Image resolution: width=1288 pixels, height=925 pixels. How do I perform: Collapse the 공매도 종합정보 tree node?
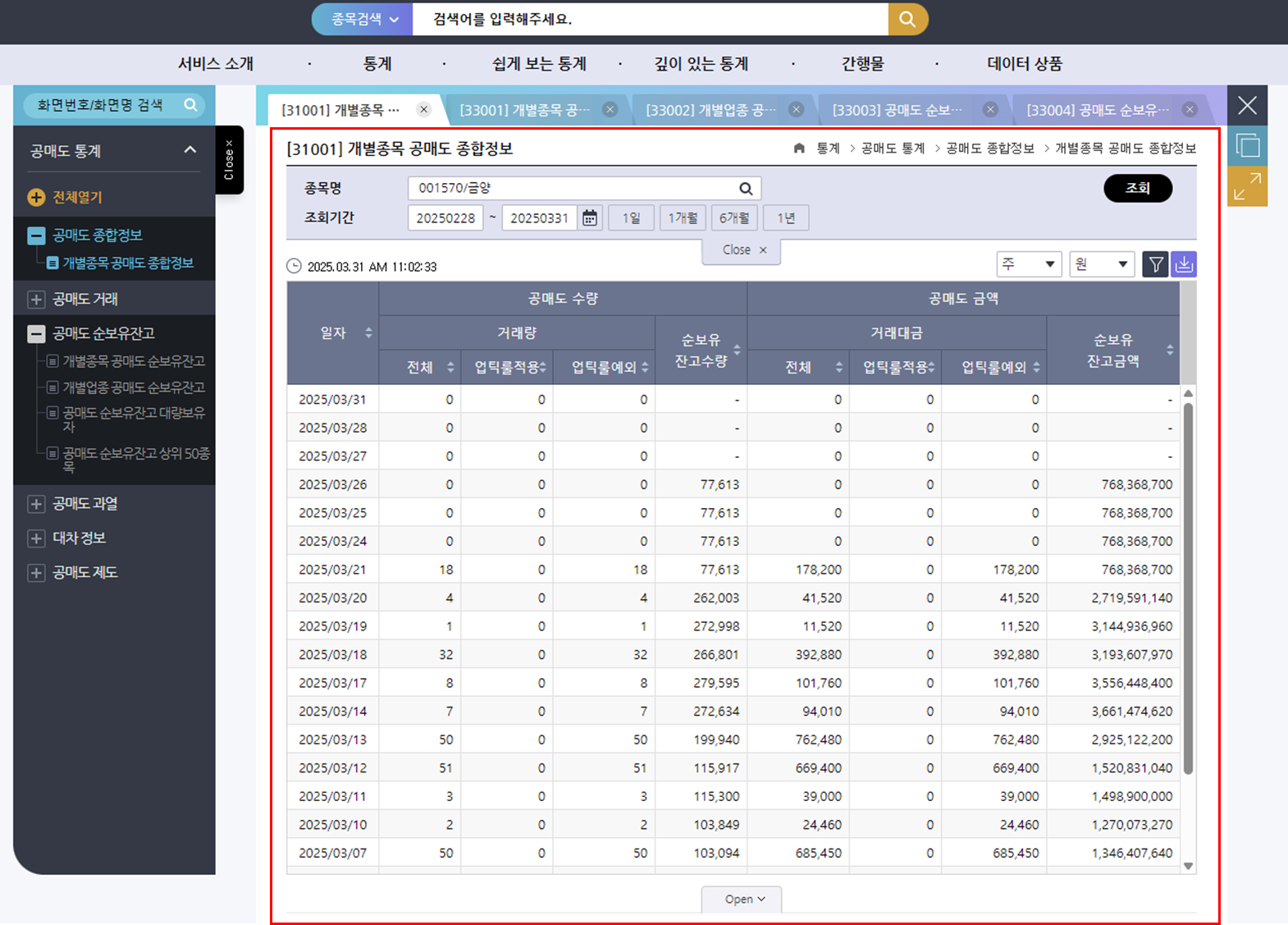[x=36, y=236]
